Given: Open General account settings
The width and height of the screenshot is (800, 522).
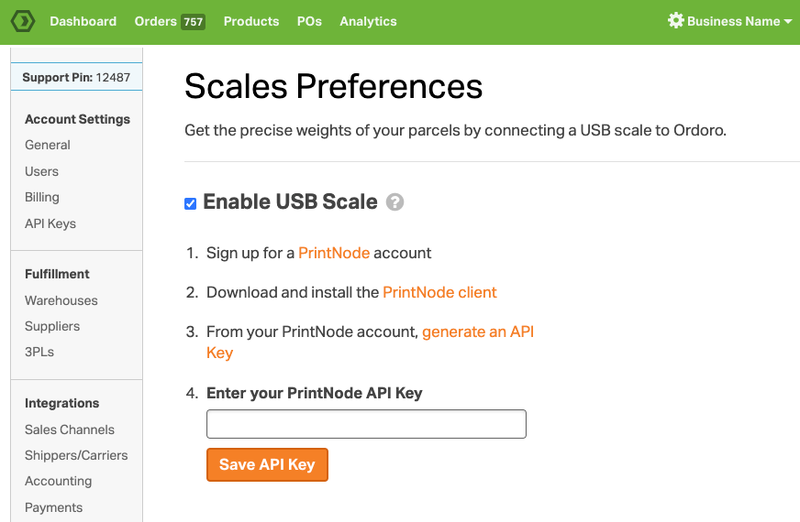Looking at the screenshot, I should (x=47, y=145).
